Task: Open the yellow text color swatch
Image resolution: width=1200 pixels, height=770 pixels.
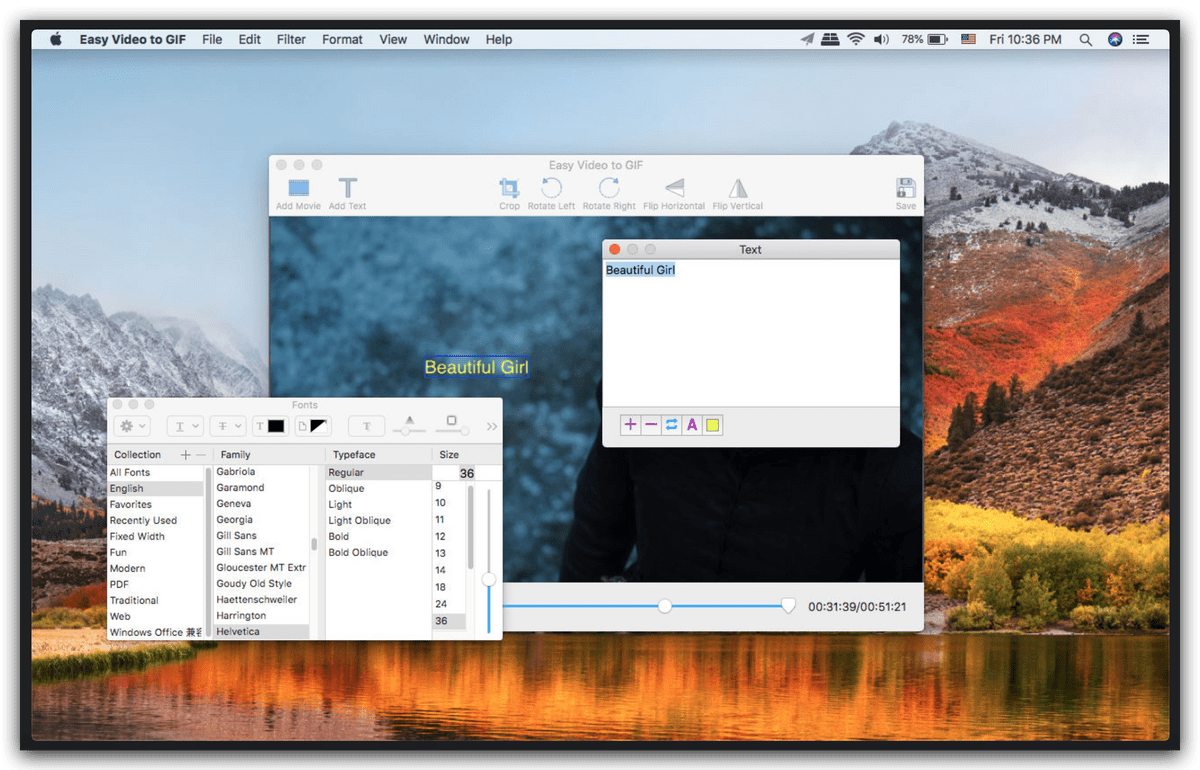Action: [712, 425]
